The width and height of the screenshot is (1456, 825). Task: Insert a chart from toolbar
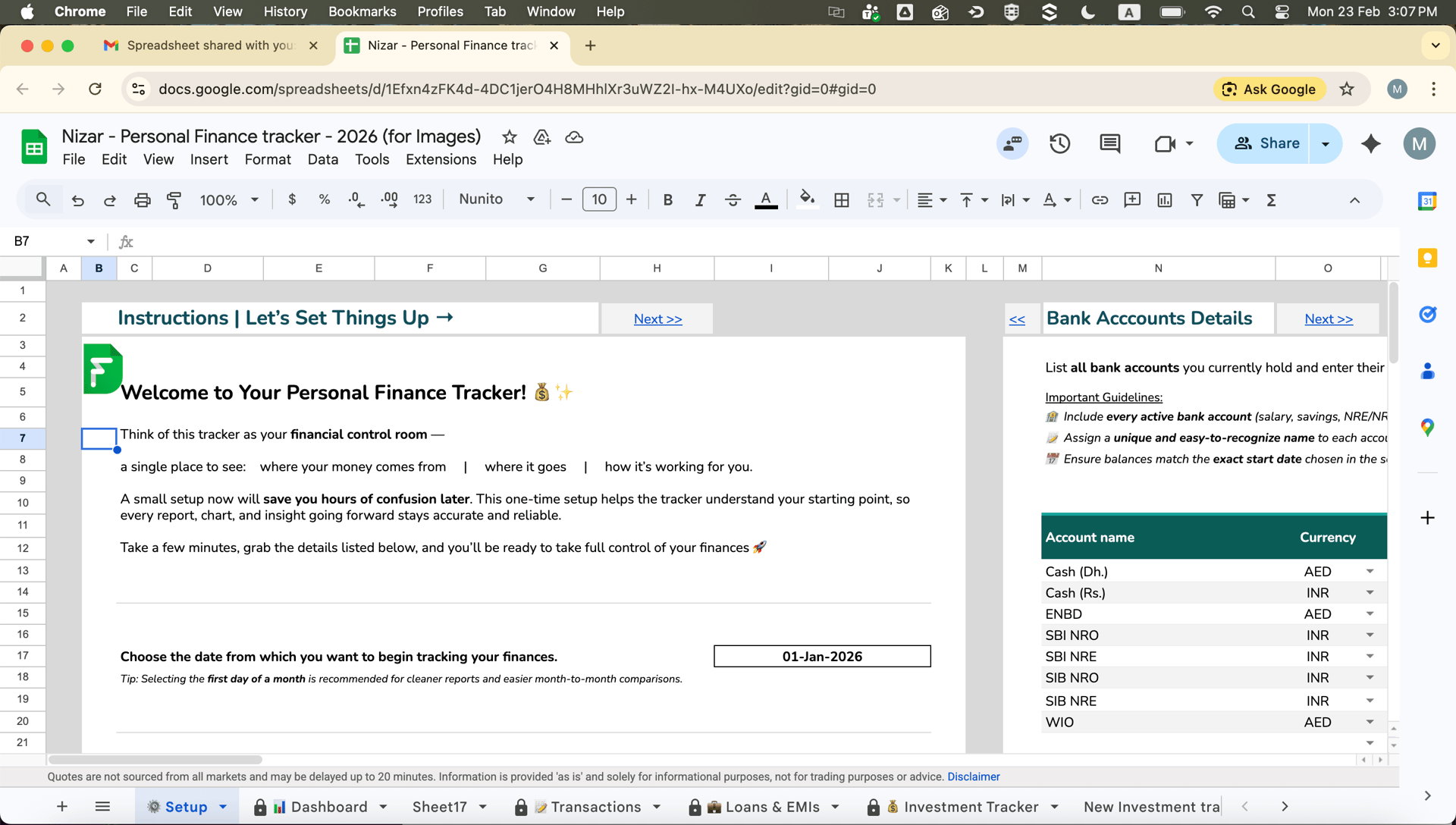(x=1164, y=200)
